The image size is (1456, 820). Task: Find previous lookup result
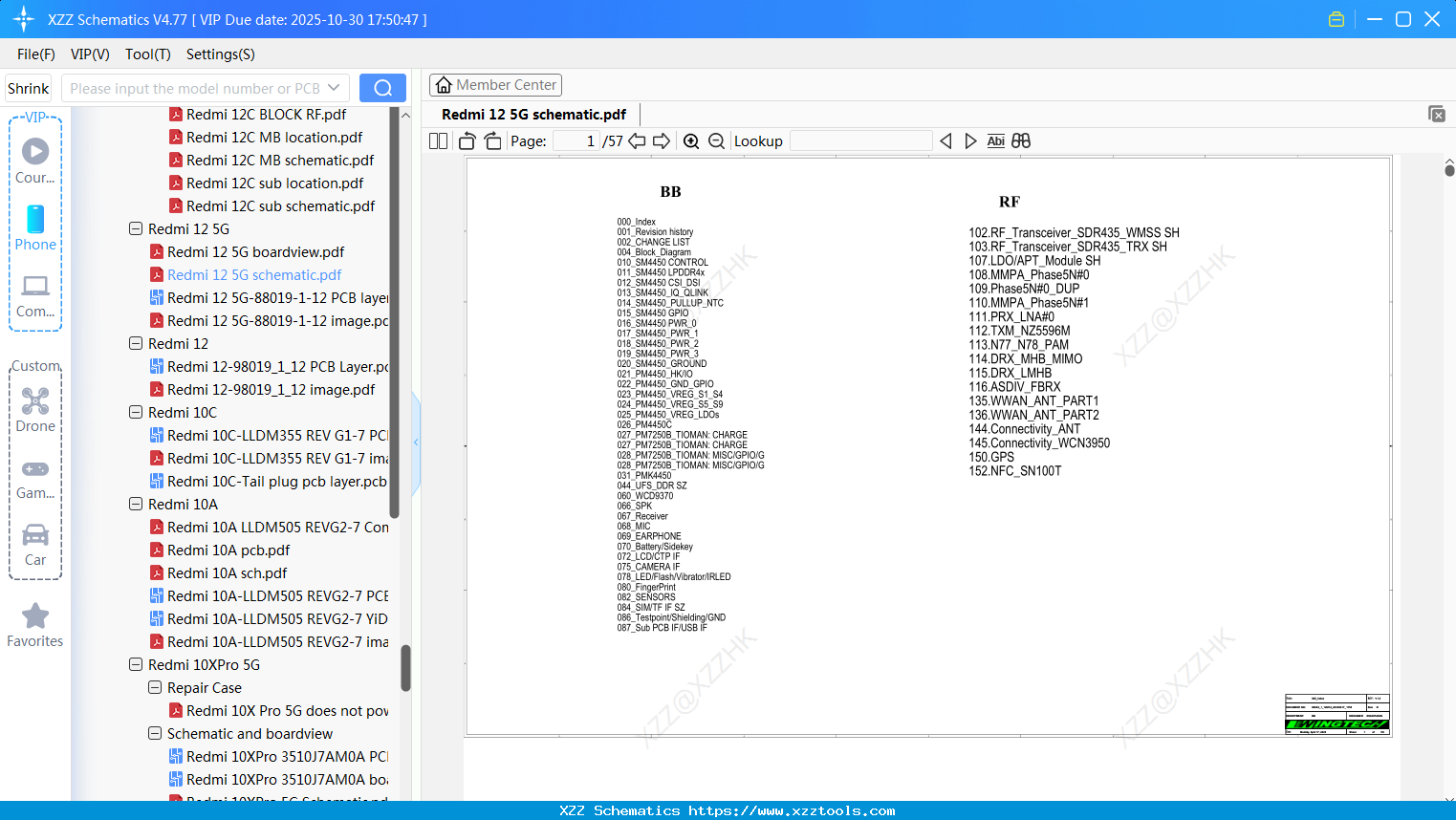click(x=945, y=141)
